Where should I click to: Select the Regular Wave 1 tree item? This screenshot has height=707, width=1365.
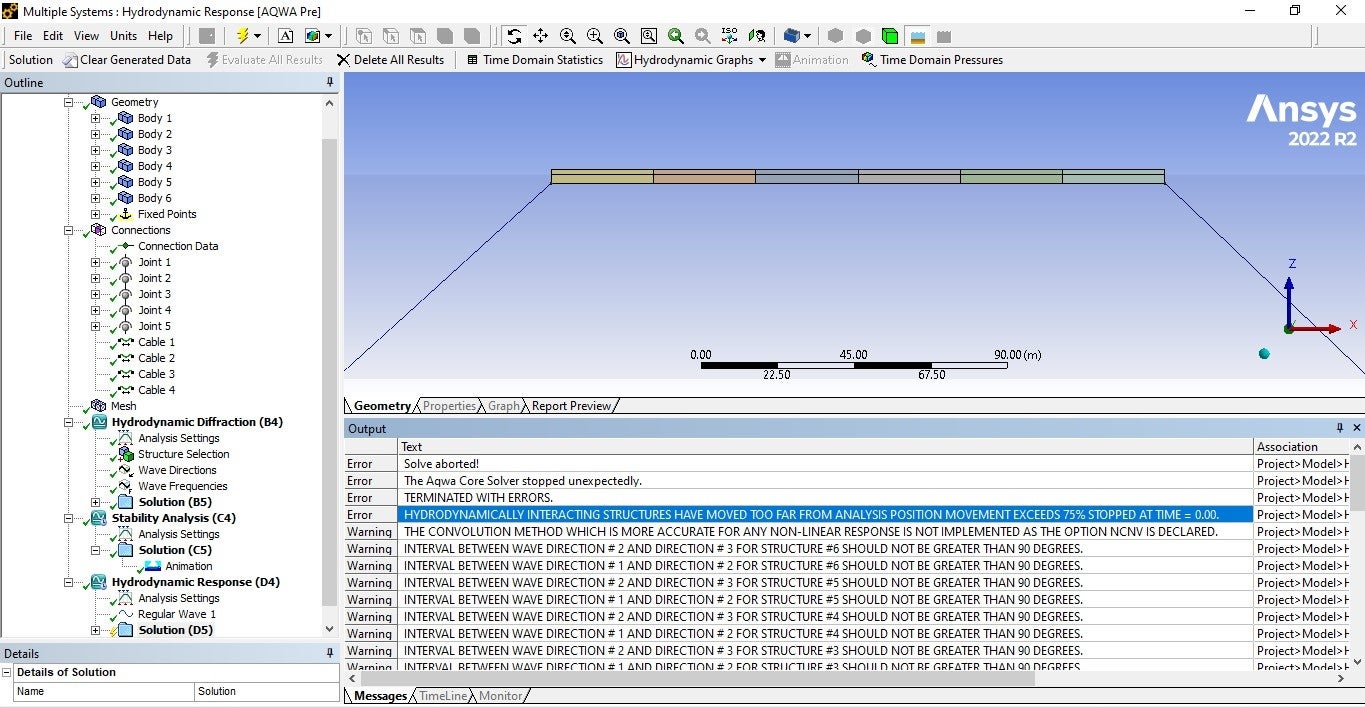click(x=176, y=614)
